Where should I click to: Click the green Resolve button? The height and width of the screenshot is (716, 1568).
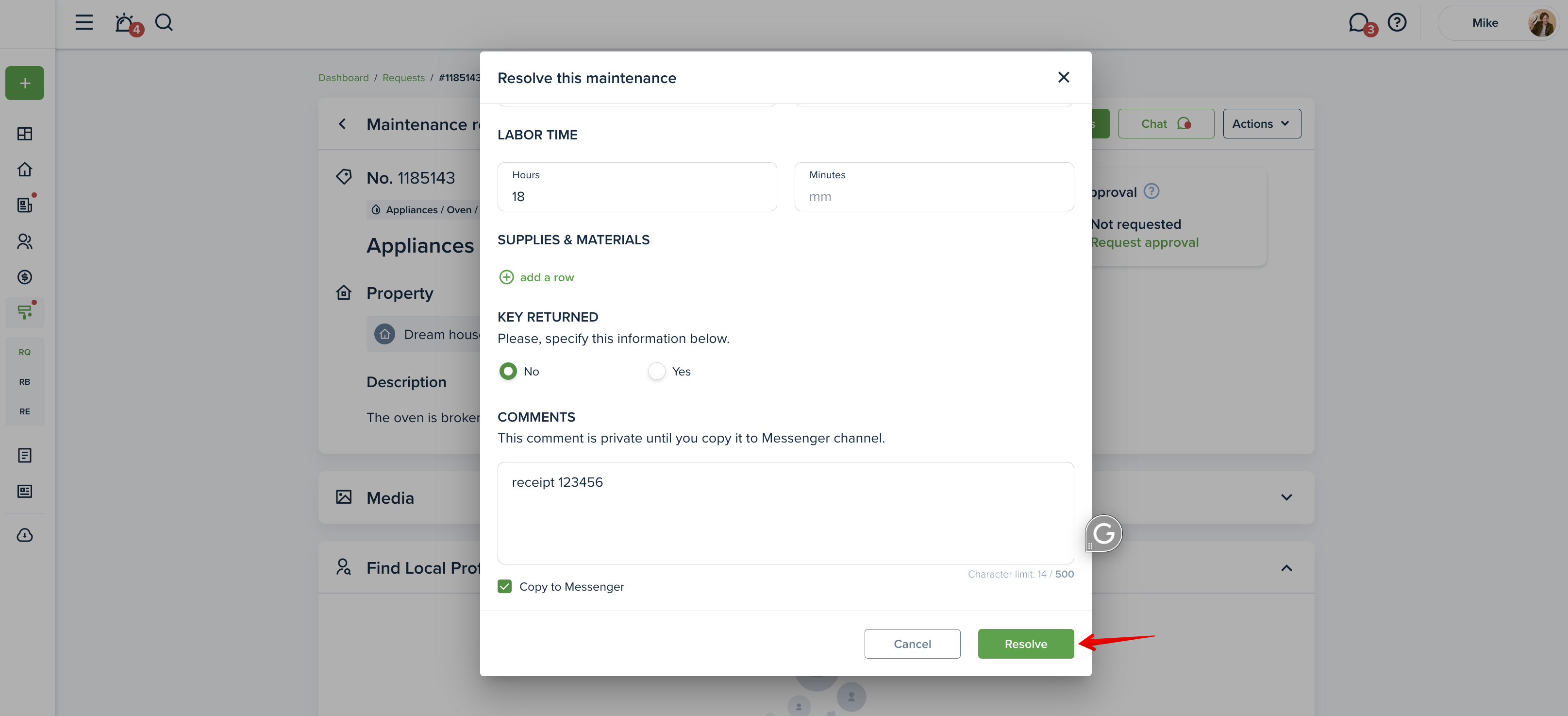(x=1026, y=644)
